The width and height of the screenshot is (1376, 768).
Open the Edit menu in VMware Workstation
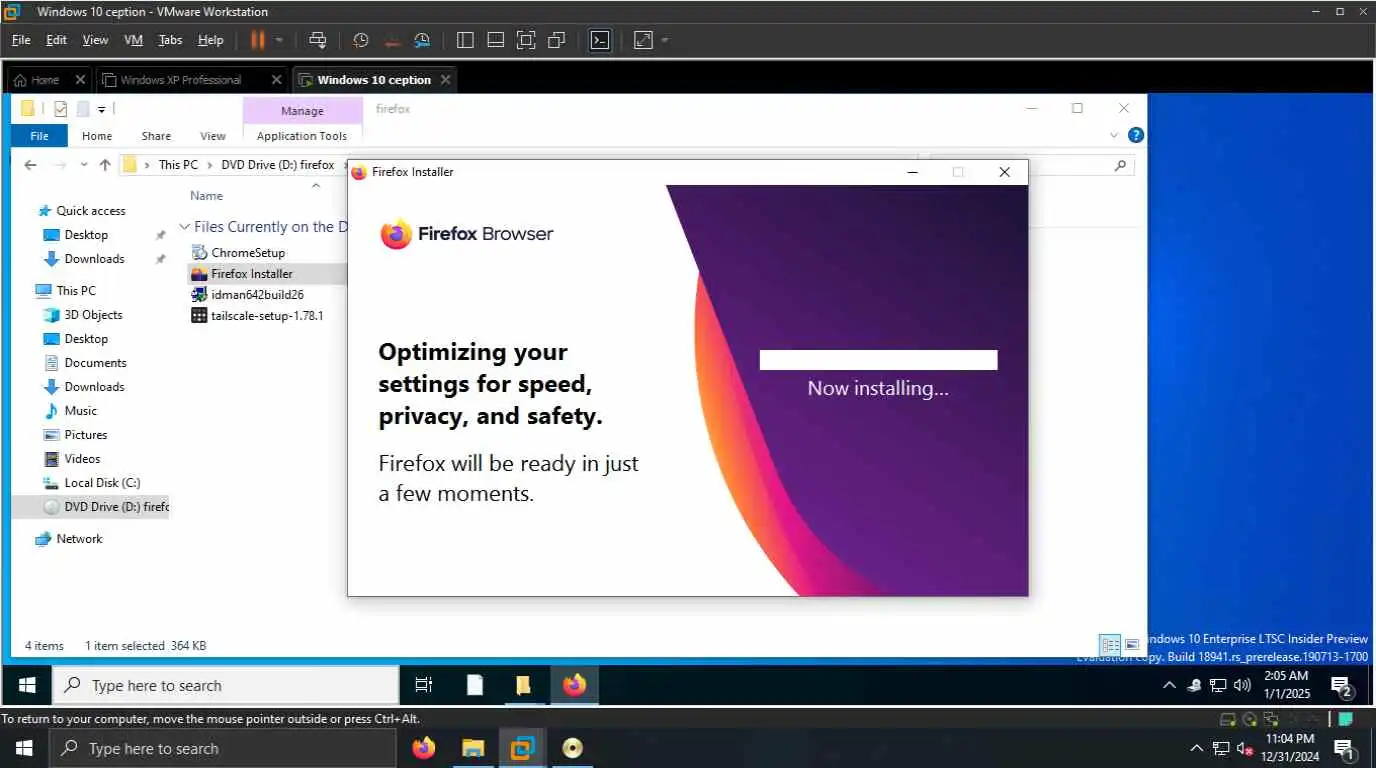tap(56, 40)
